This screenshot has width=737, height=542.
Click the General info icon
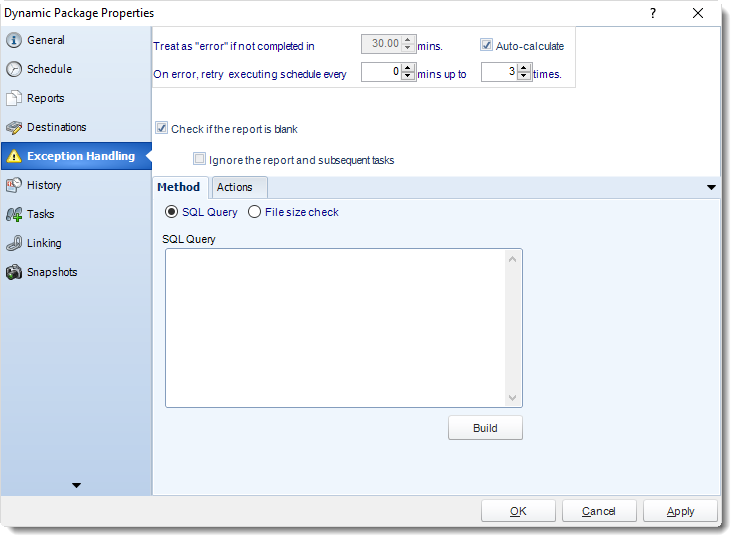pyautogui.click(x=14, y=40)
